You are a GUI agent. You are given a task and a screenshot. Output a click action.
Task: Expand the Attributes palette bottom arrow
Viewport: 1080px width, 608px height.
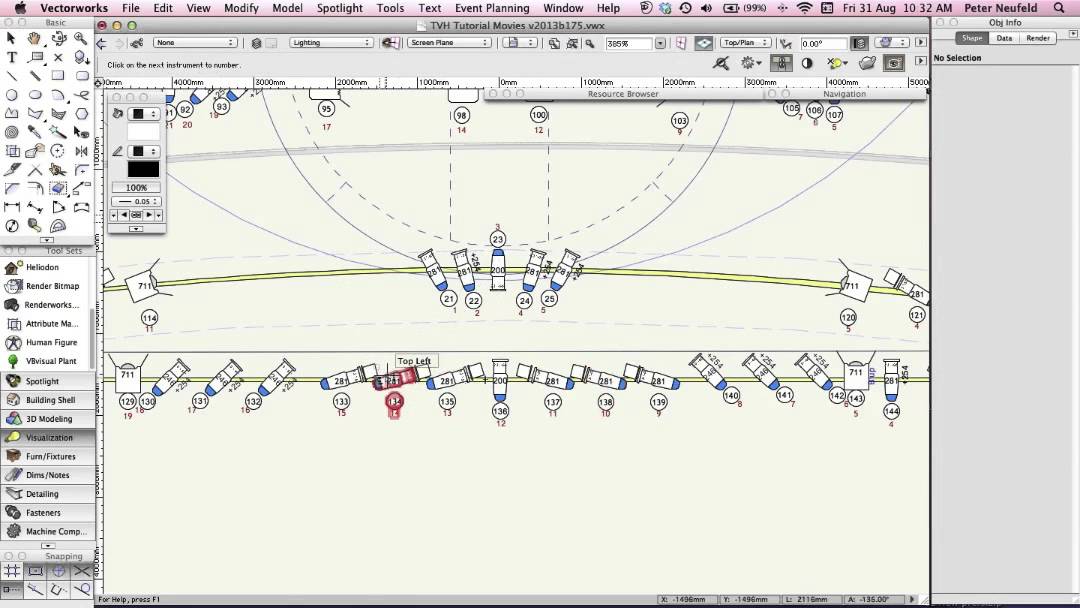click(136, 229)
